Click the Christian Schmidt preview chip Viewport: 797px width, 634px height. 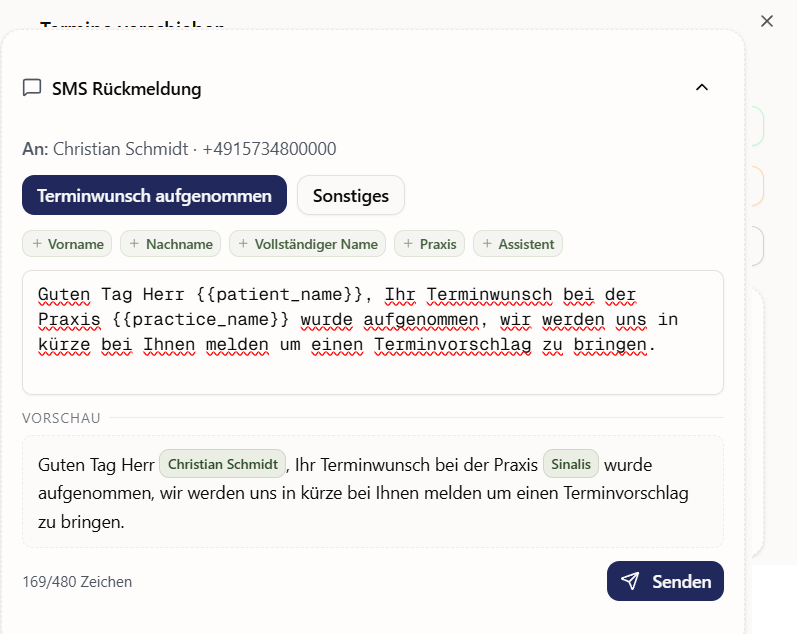(223, 464)
